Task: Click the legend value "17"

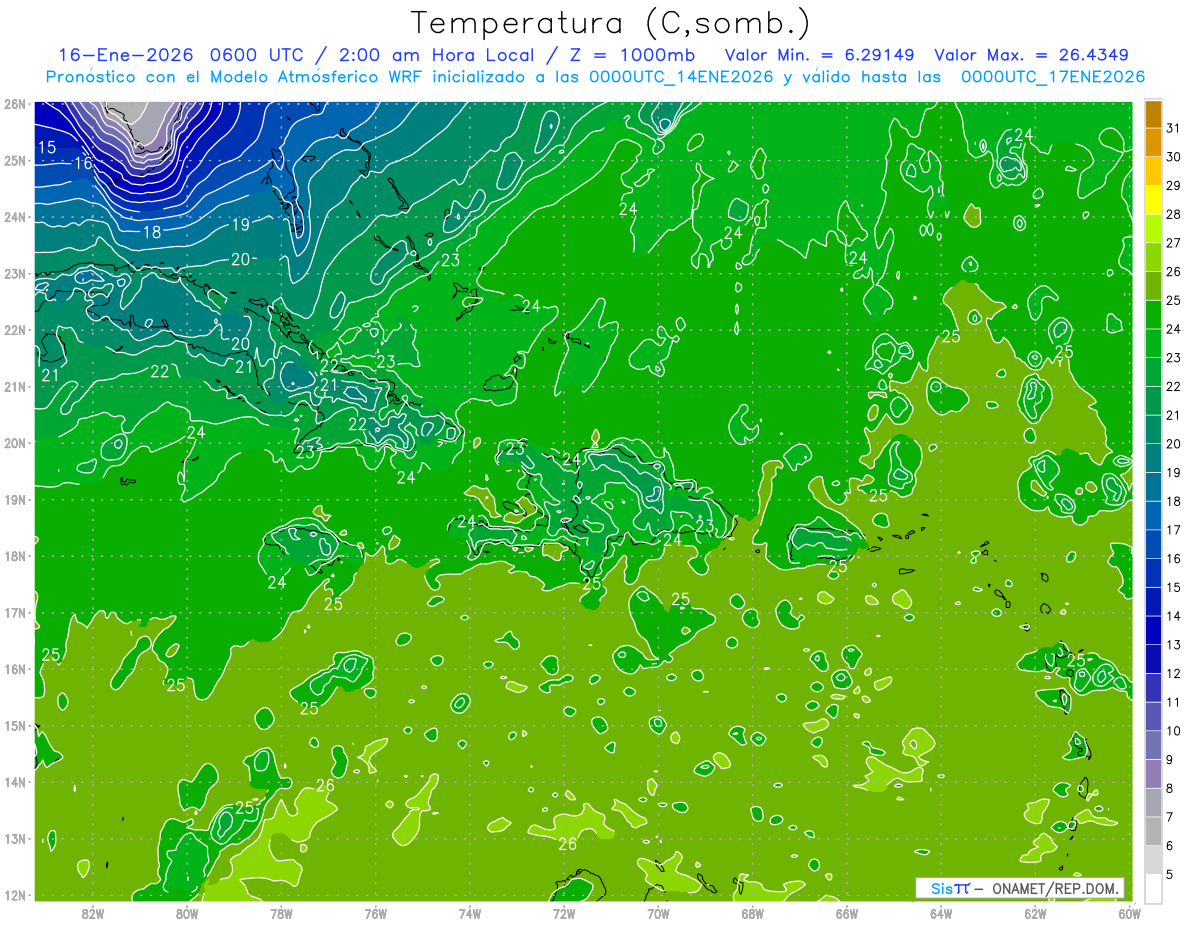Action: click(x=1174, y=530)
